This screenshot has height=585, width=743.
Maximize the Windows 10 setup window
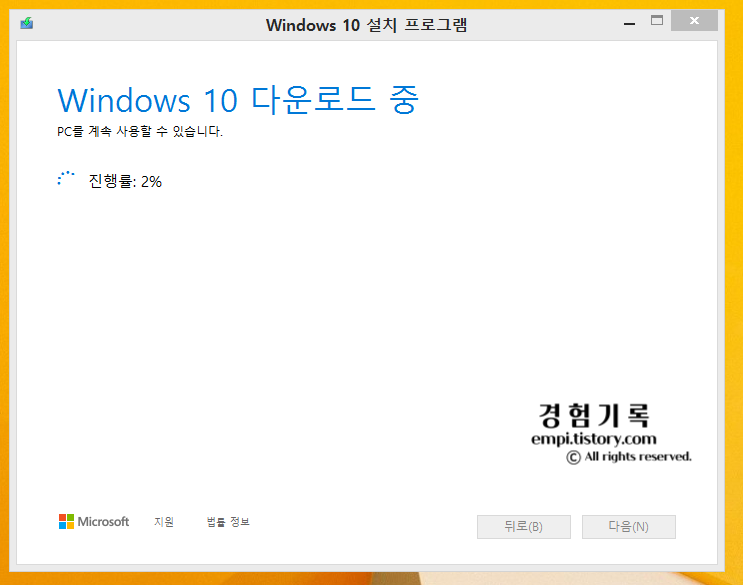click(657, 20)
